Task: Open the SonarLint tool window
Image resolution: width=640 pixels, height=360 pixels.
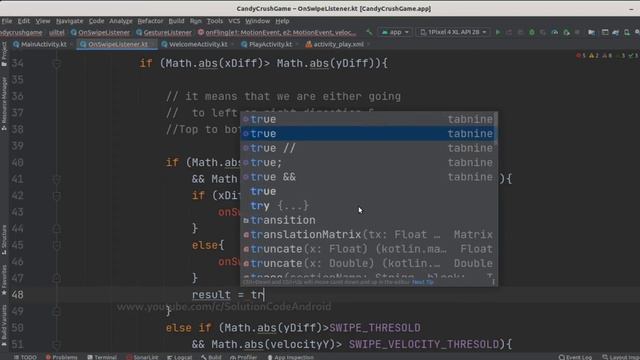Action: click(x=142, y=357)
